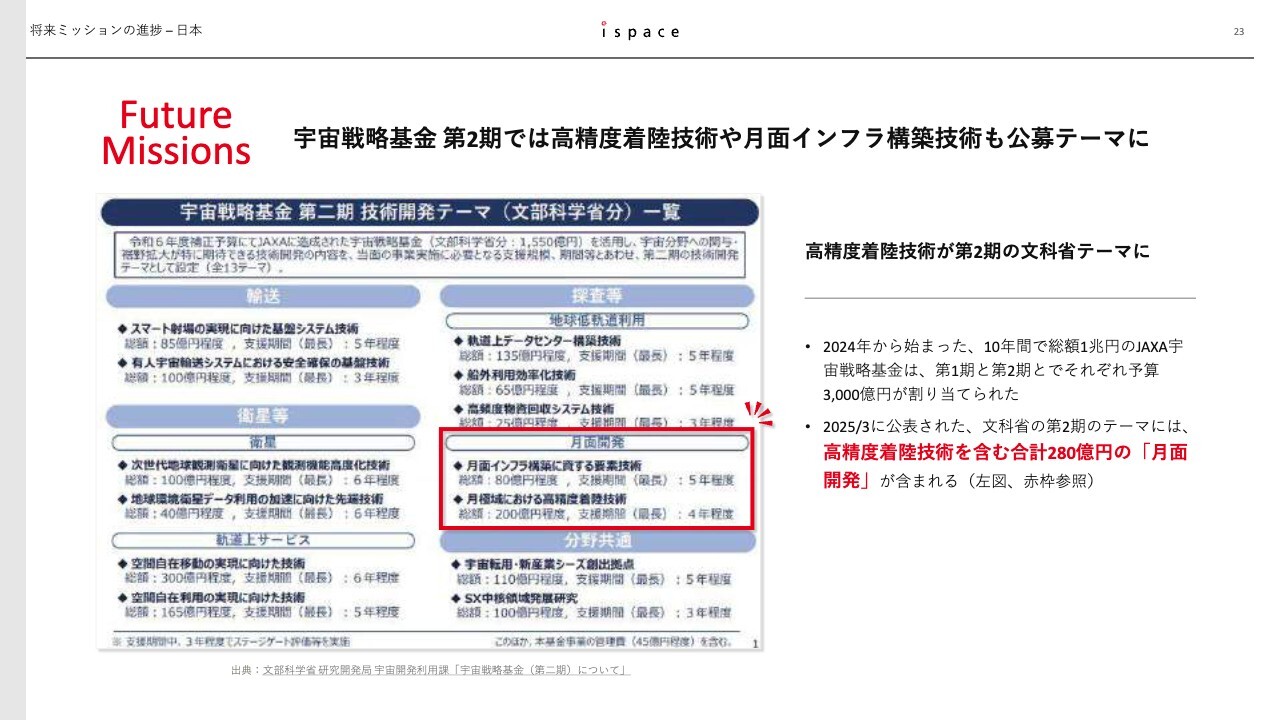Click the 衛星 subcategory label

[262, 442]
